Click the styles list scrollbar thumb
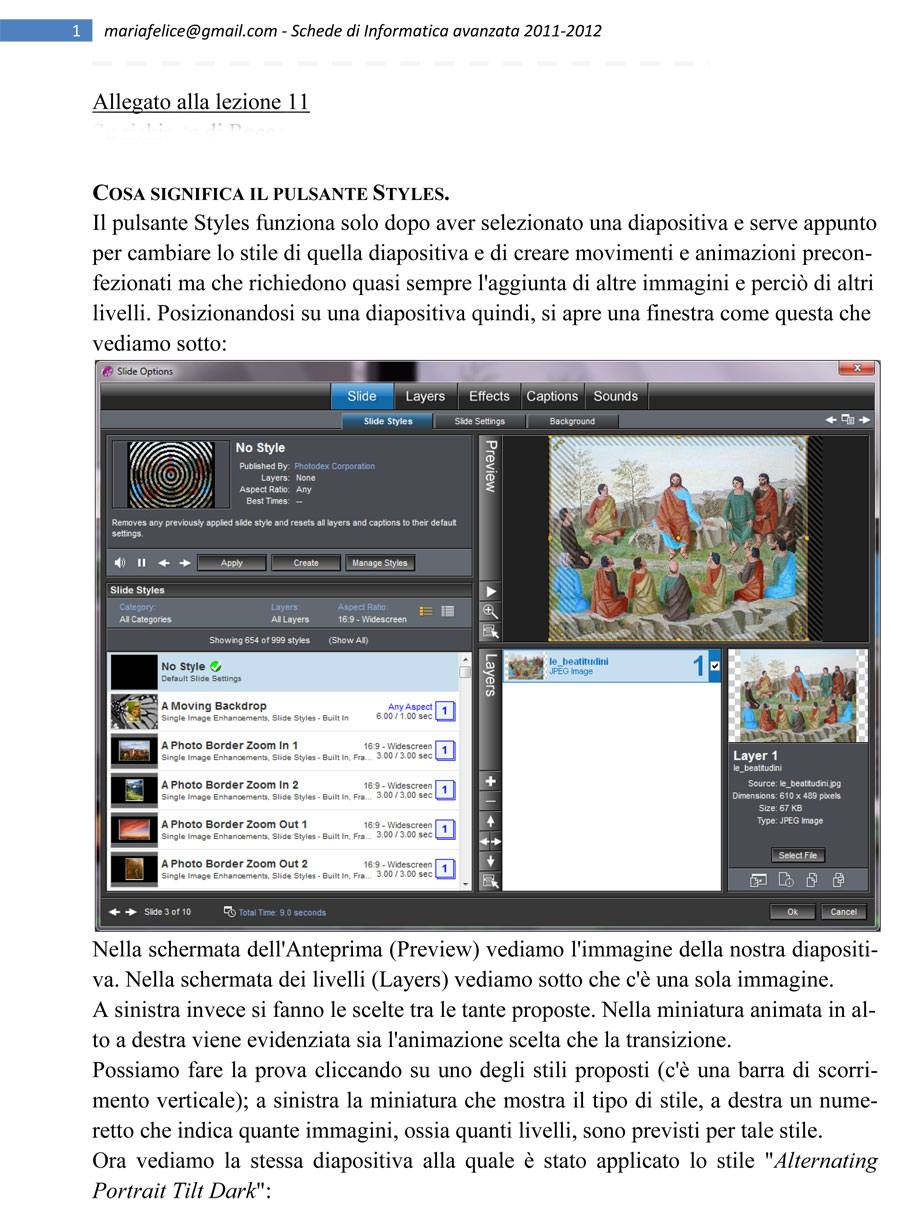 click(465, 671)
